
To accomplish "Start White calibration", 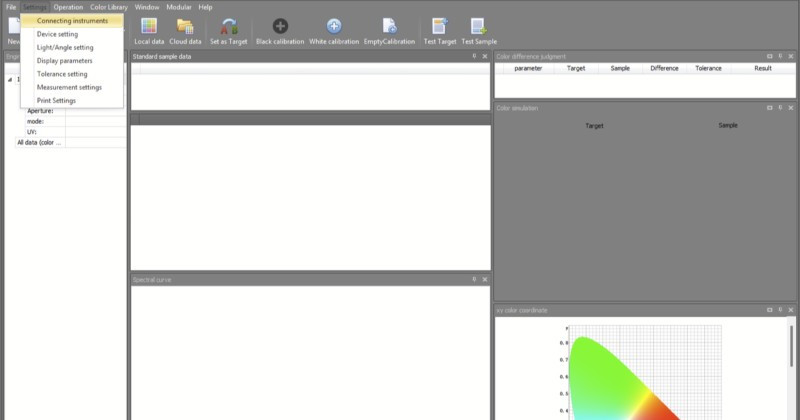I will [x=334, y=31].
